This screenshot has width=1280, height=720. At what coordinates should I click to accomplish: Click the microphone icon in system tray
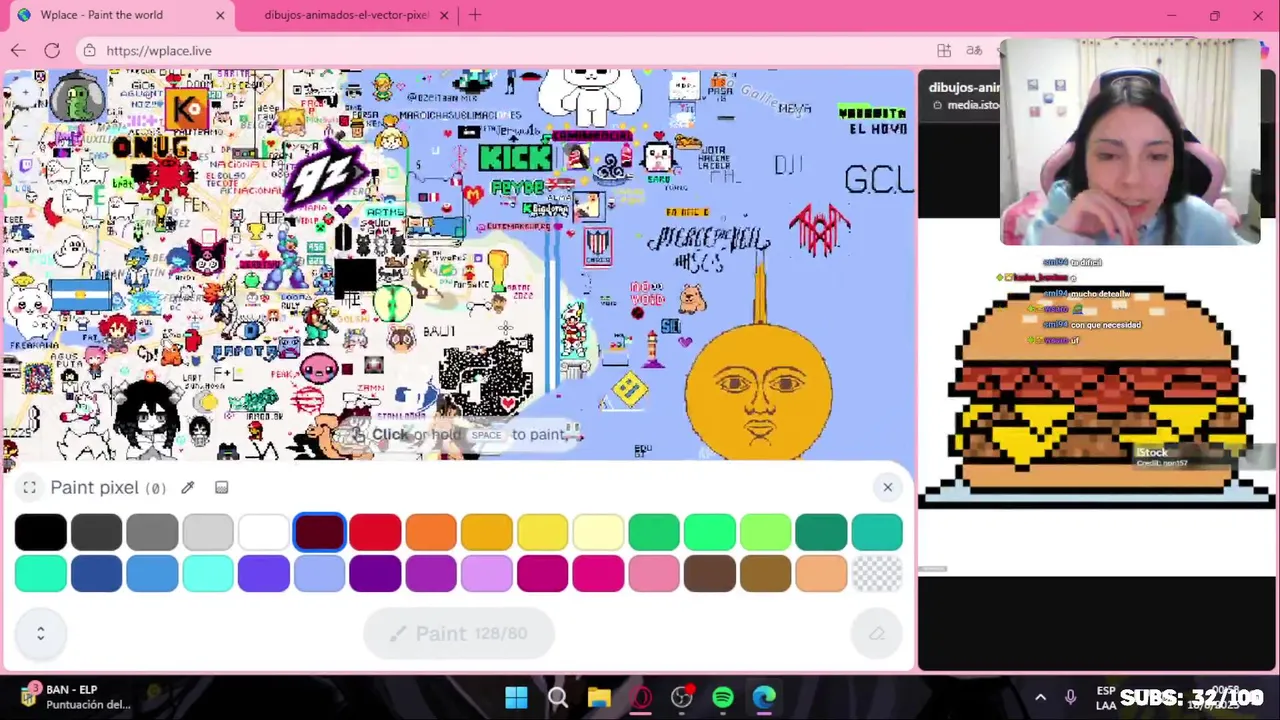point(1070,697)
